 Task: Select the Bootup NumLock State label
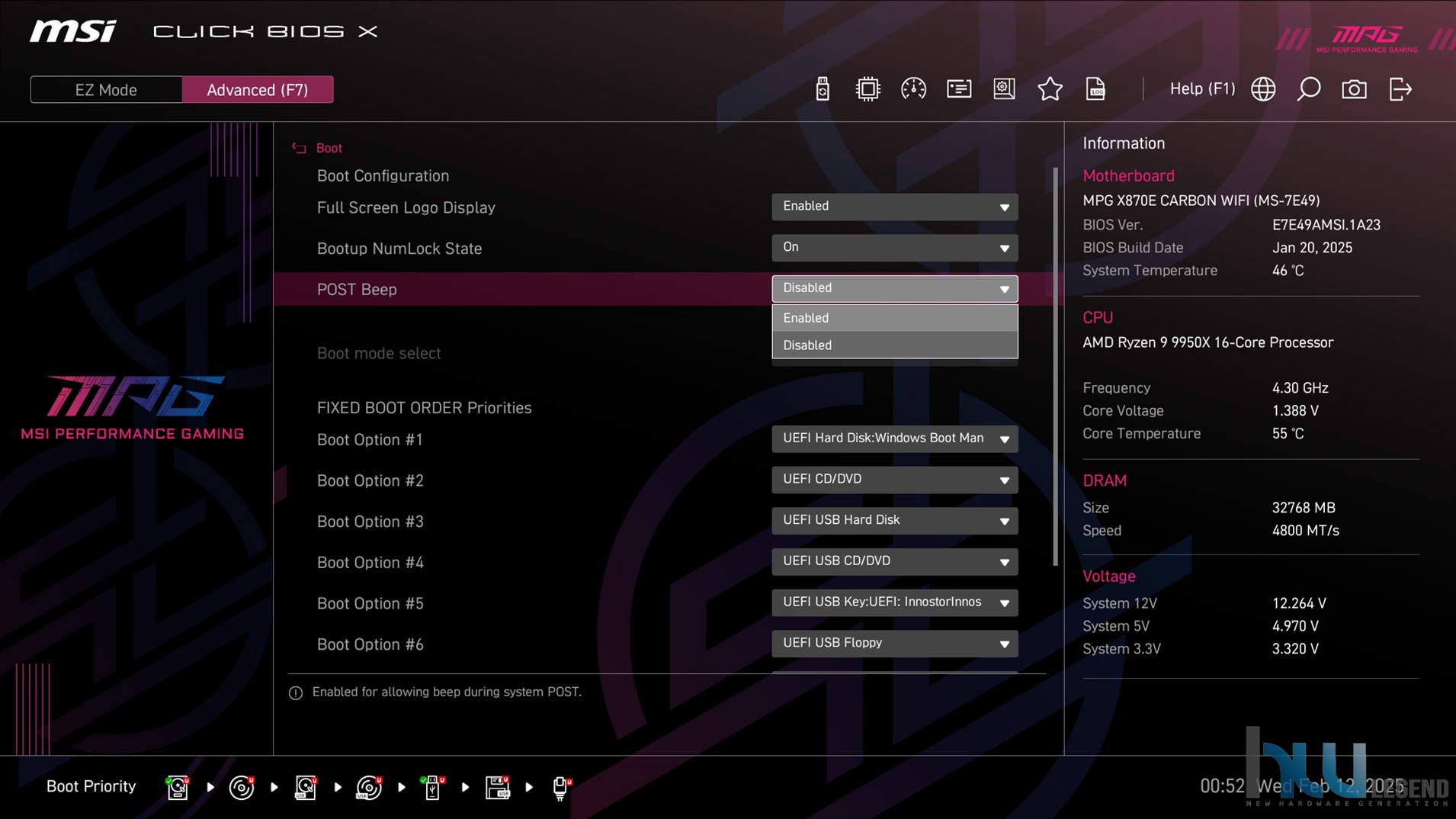click(399, 249)
